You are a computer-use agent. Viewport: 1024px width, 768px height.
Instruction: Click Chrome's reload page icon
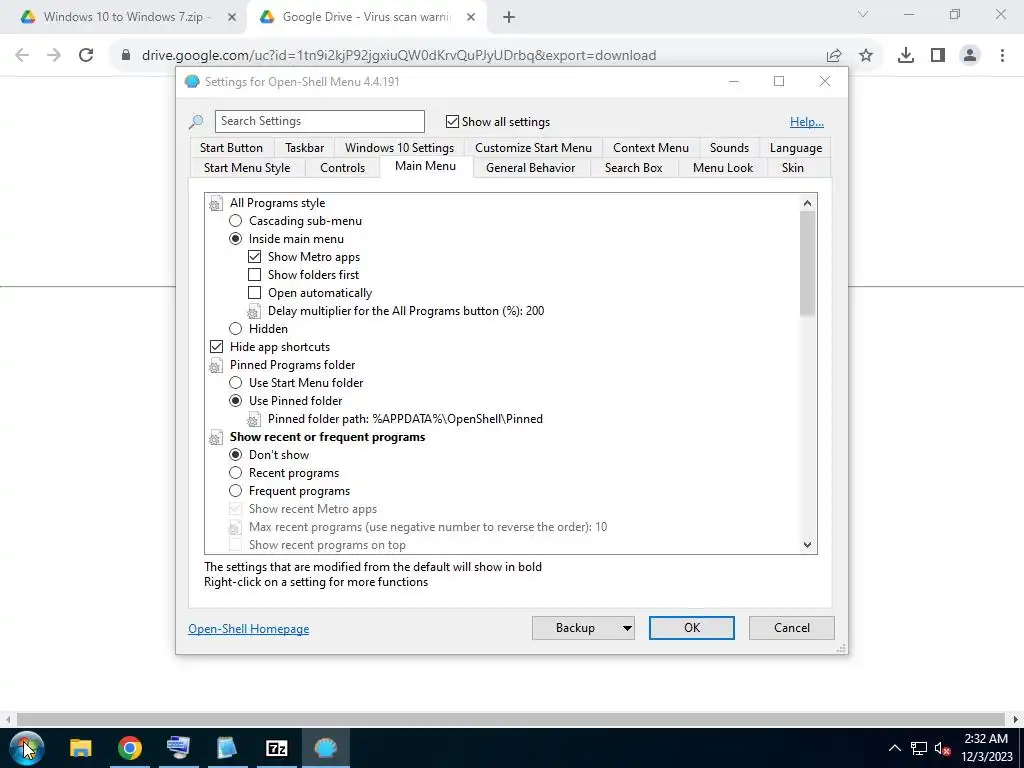(86, 56)
